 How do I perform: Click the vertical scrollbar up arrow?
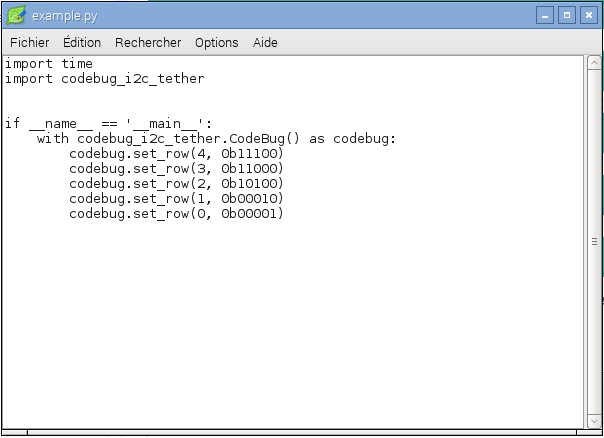click(x=594, y=63)
